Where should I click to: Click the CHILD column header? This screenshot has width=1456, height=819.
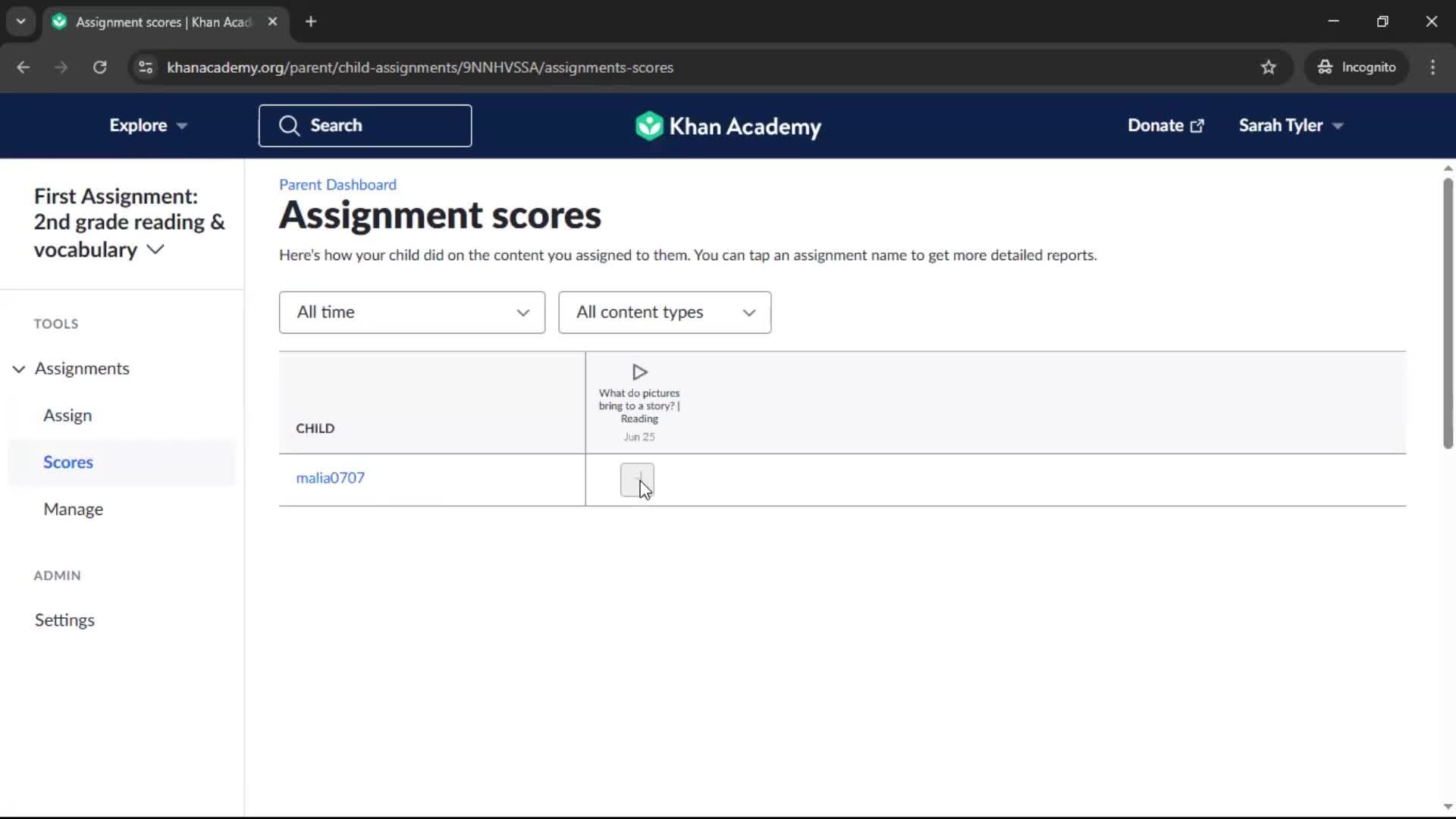click(x=315, y=428)
